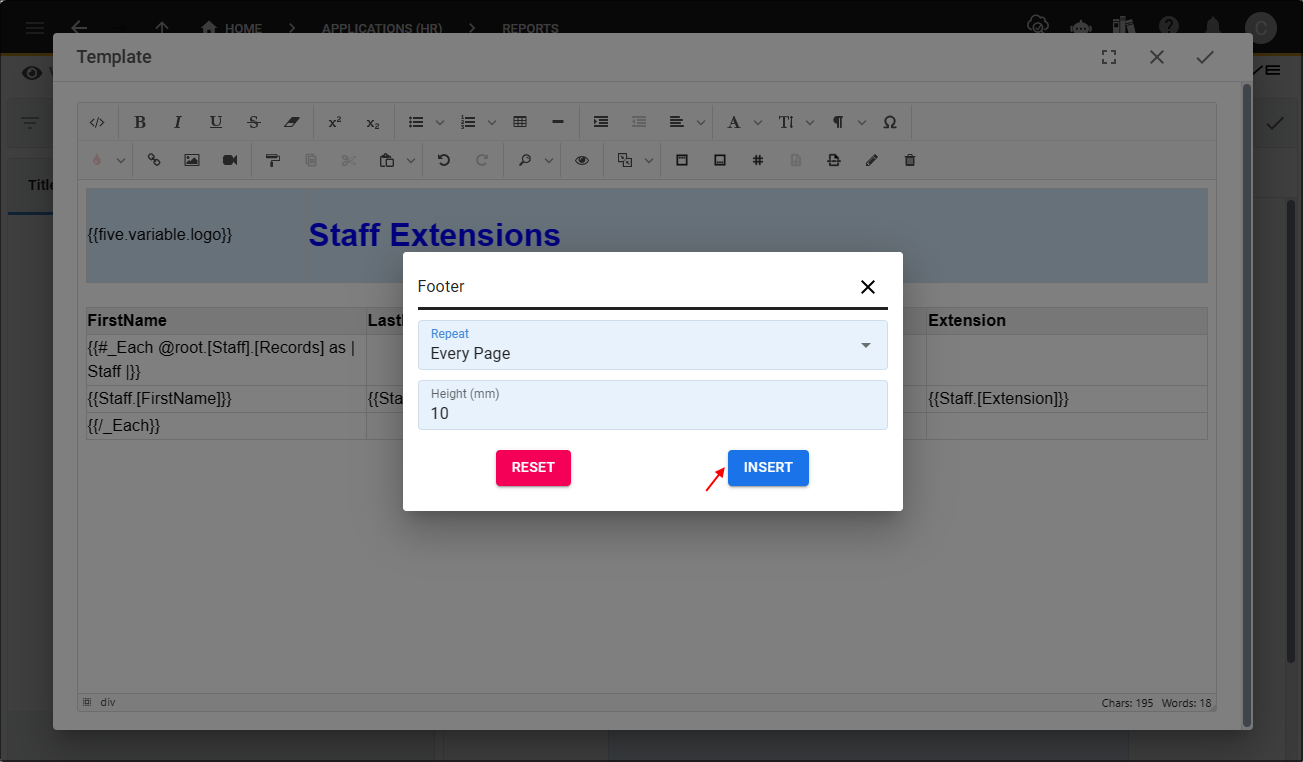Toggle italic text formatting
This screenshot has height=762, width=1303.
(x=177, y=121)
